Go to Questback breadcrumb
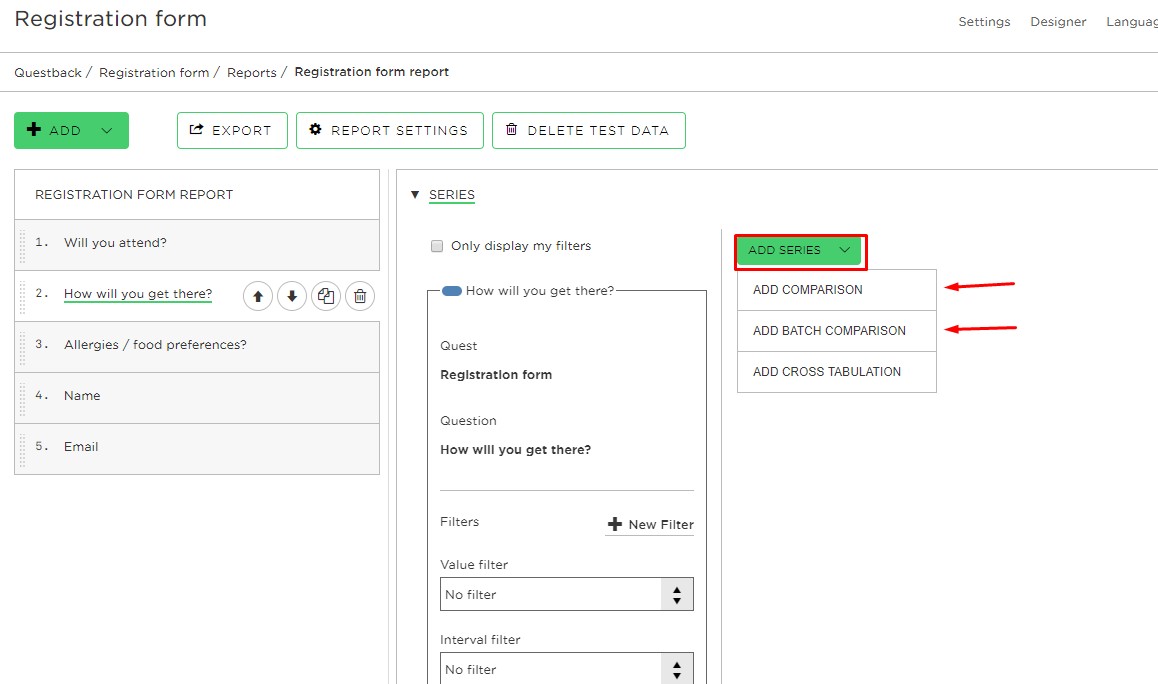 (48, 72)
